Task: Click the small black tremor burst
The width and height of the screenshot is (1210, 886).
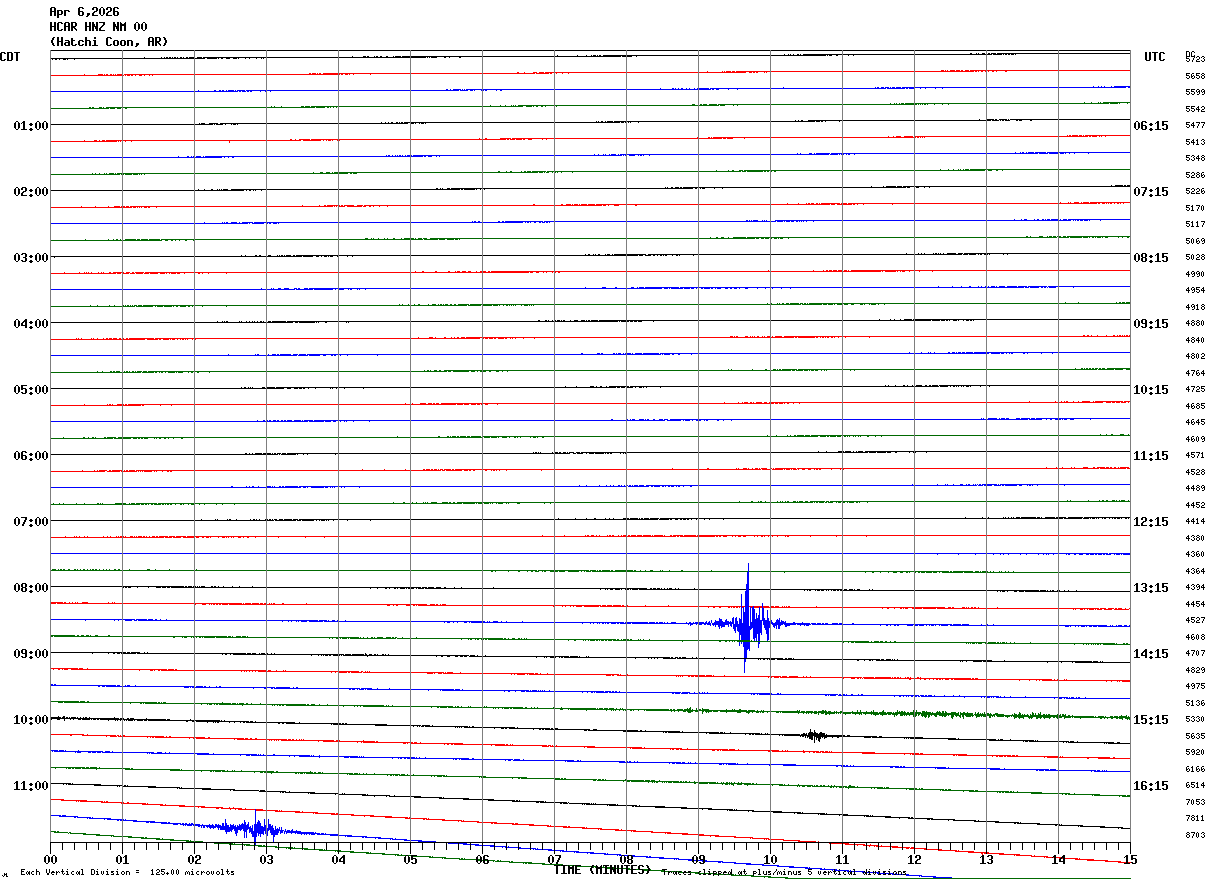Action: point(815,736)
